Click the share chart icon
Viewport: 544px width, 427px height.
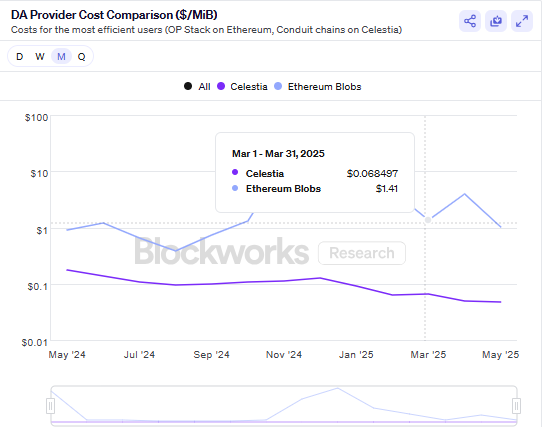coord(470,21)
